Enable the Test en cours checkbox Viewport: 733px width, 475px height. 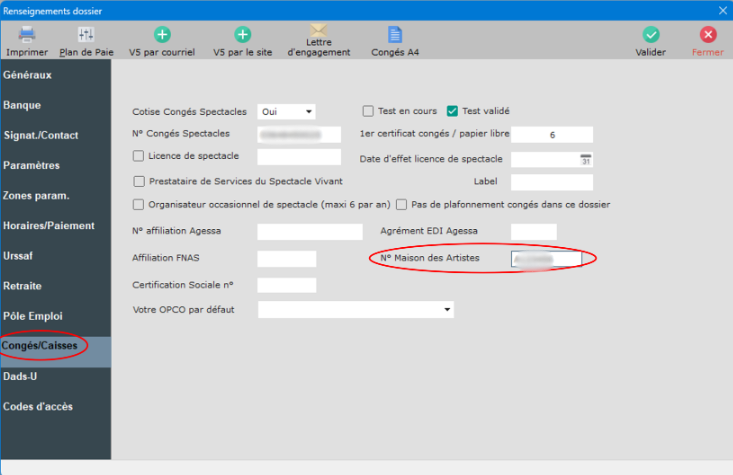368,111
